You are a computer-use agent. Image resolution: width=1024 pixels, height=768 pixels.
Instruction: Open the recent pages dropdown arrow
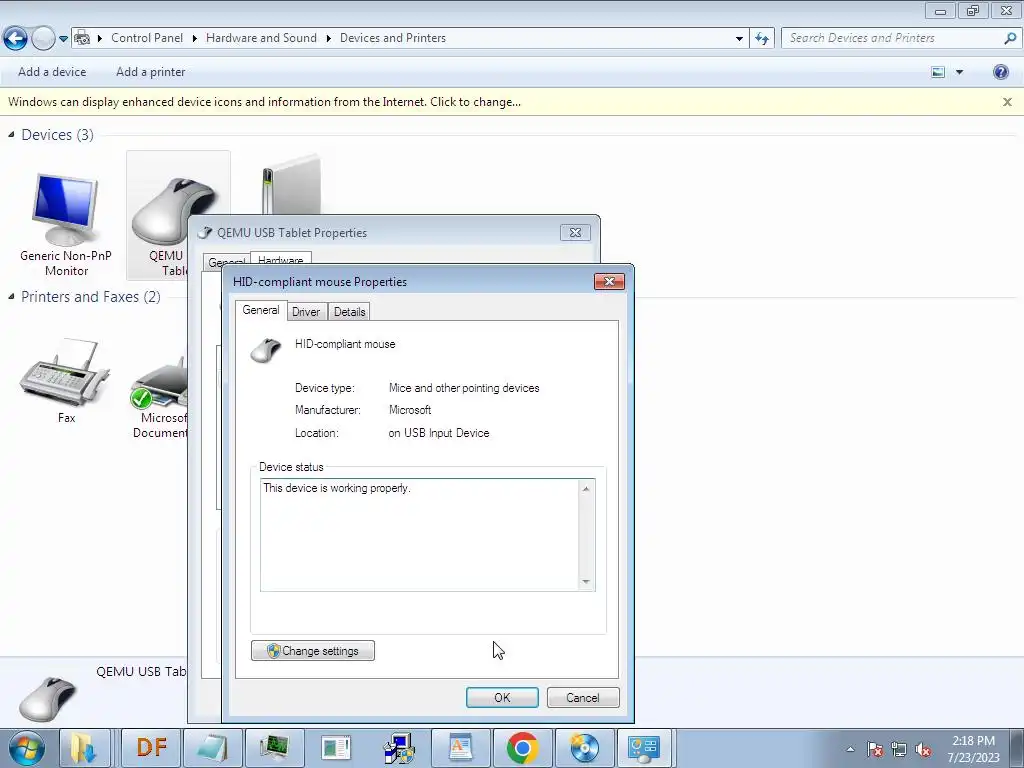(63, 39)
